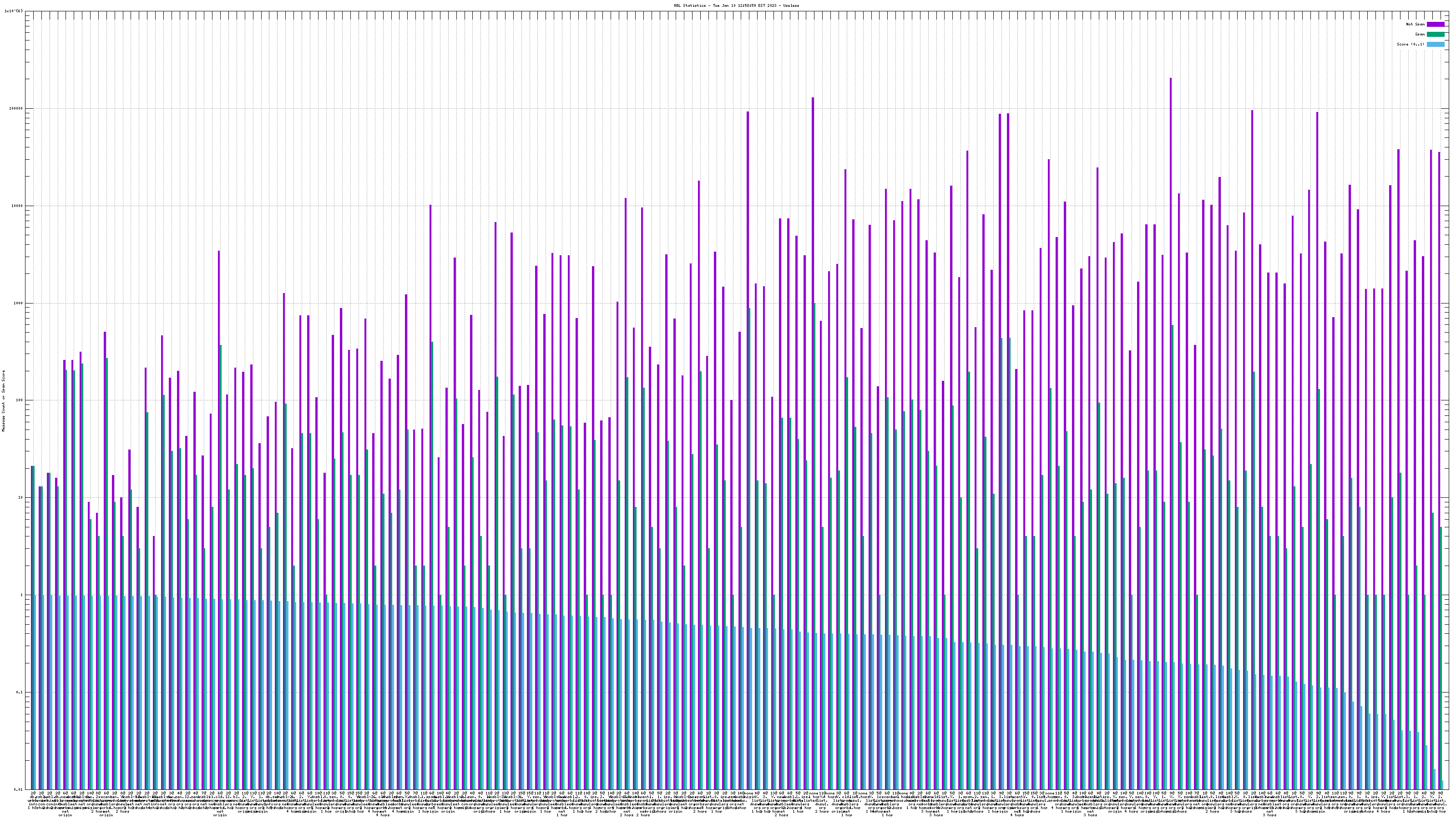Click the 'Score (0..1)' legend label text

pos(1410,44)
